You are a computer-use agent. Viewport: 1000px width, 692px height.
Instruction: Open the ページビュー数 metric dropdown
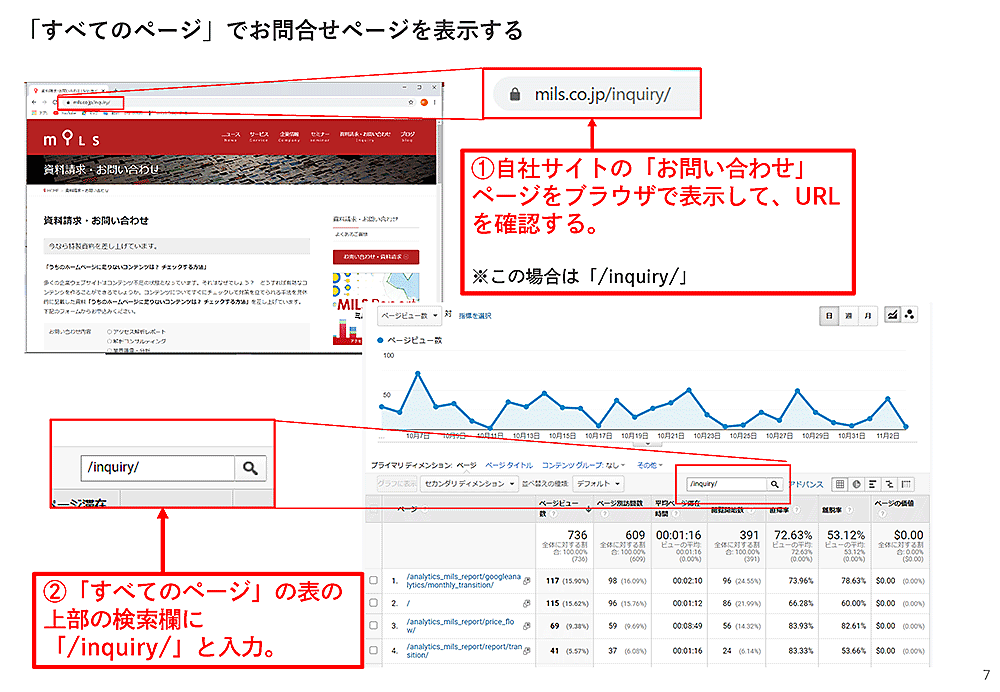click(x=410, y=315)
